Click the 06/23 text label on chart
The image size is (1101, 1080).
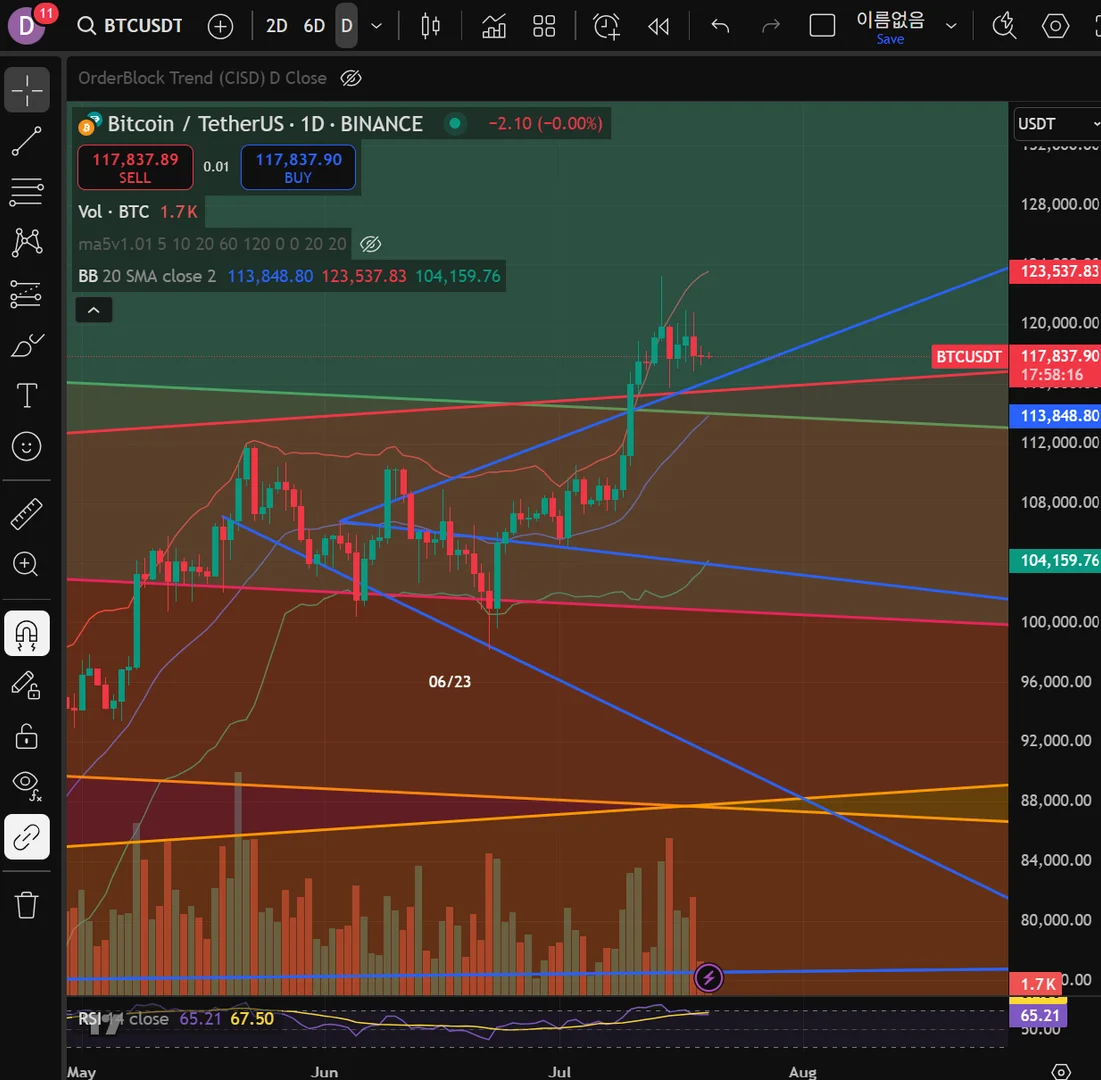pyautogui.click(x=450, y=682)
